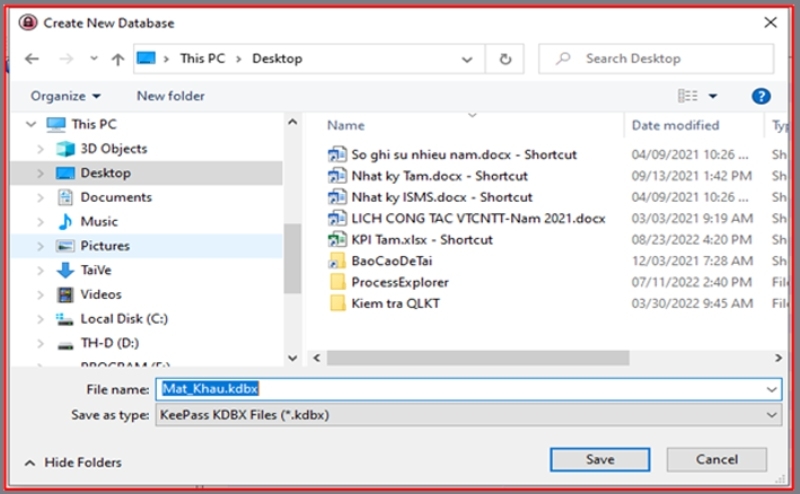Click the Save button
The height and width of the screenshot is (494, 800).
(600, 460)
